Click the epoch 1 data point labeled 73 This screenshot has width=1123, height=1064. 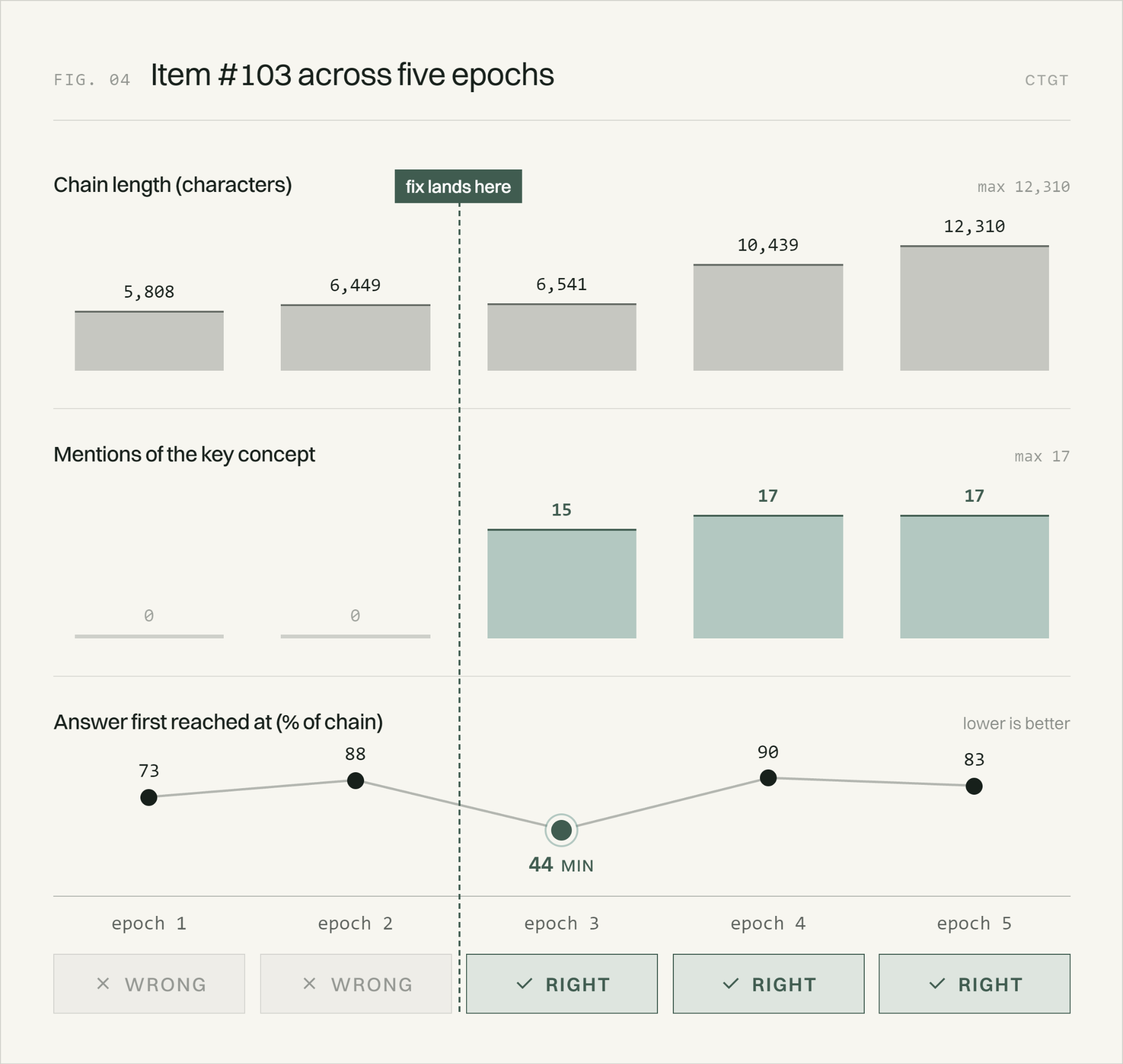click(149, 797)
